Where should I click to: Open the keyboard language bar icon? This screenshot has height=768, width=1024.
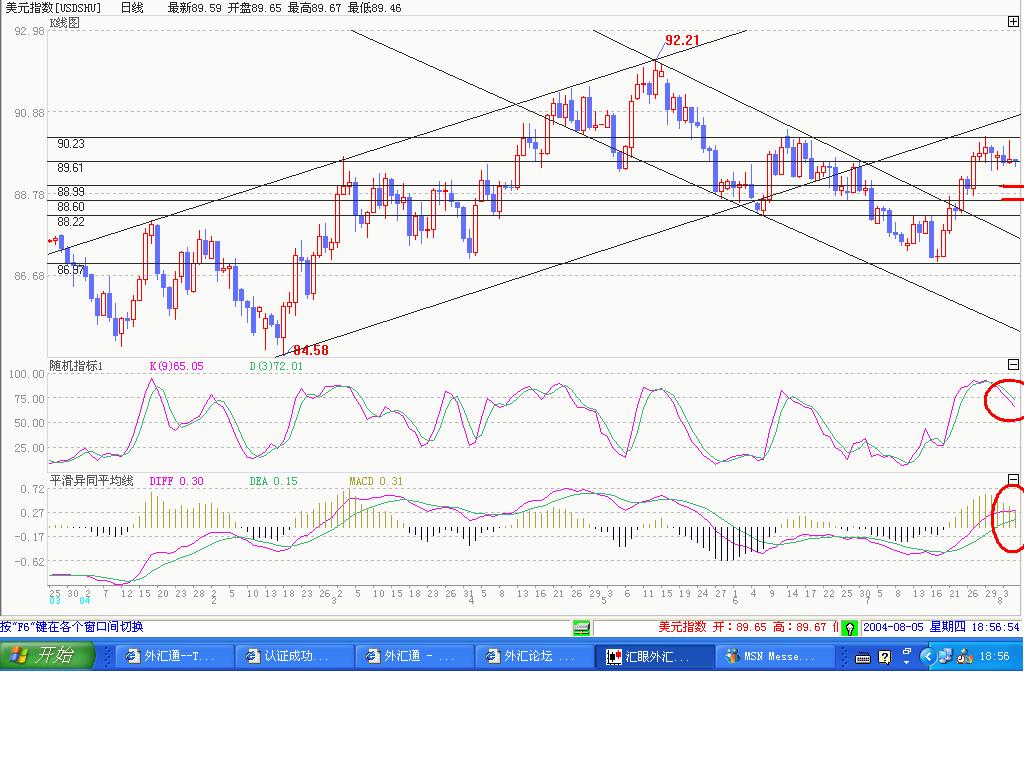point(863,657)
